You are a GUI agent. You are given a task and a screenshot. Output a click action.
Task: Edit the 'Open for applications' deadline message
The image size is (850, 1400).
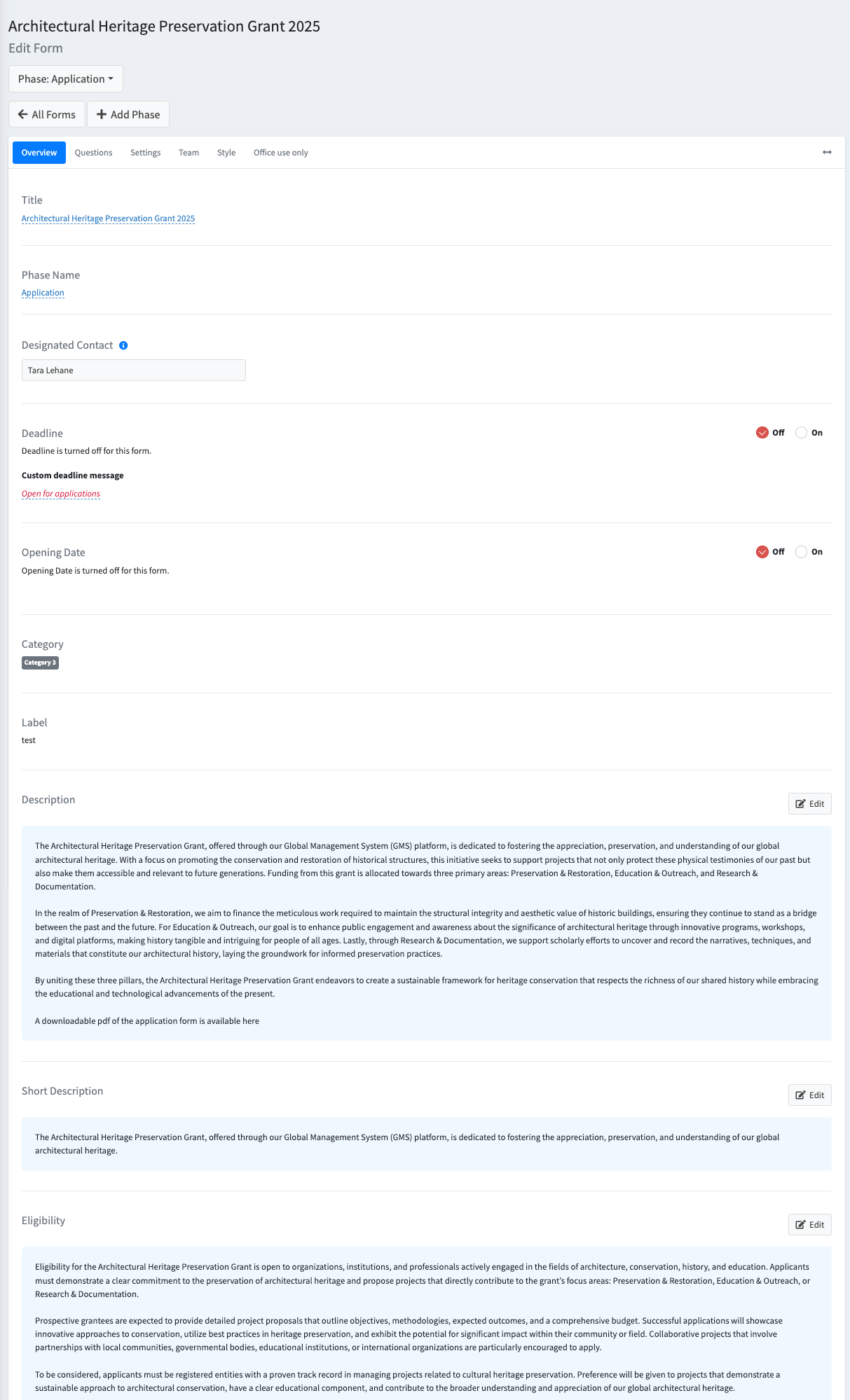click(61, 494)
